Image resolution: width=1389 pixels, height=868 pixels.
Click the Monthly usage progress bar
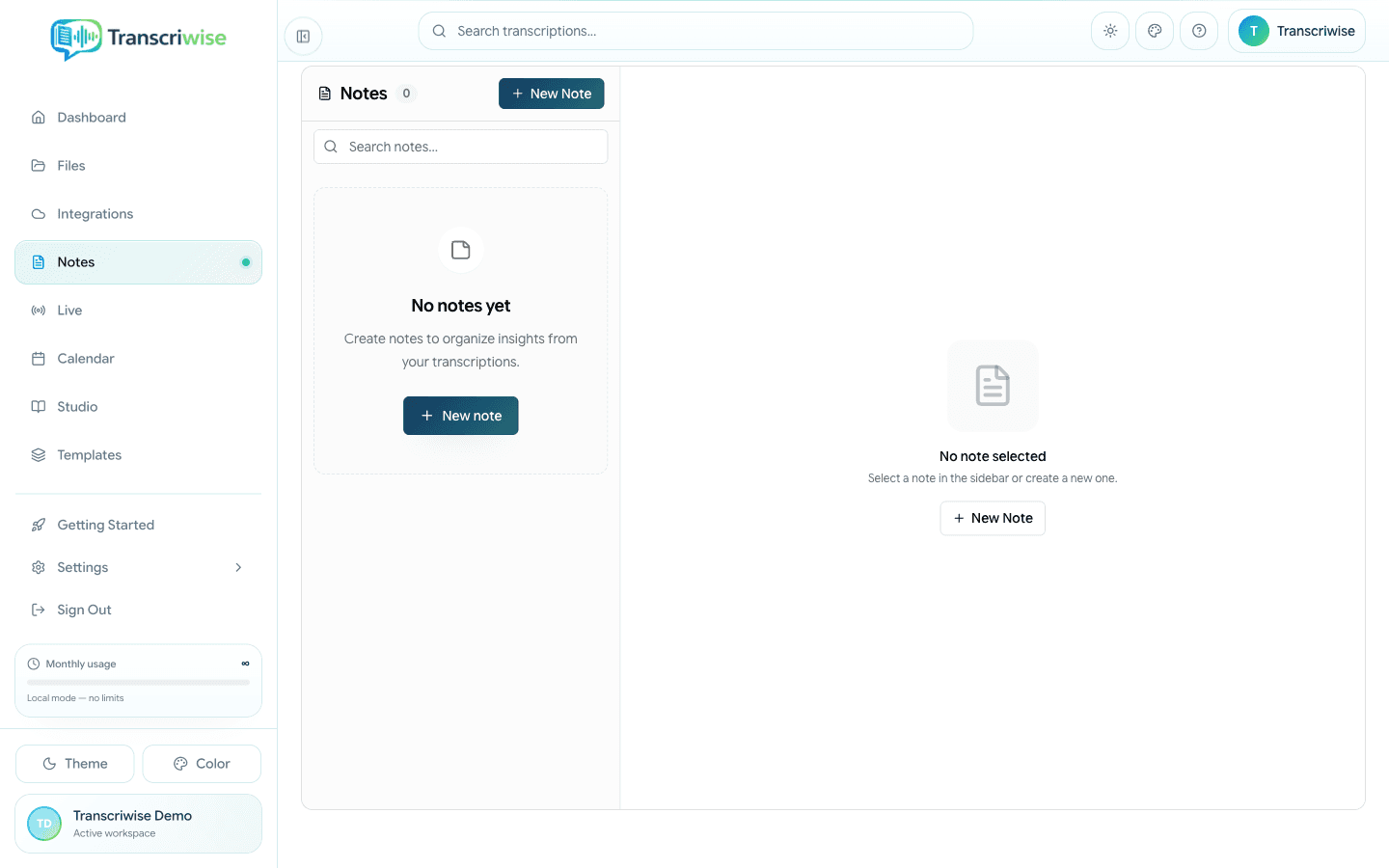click(138, 683)
